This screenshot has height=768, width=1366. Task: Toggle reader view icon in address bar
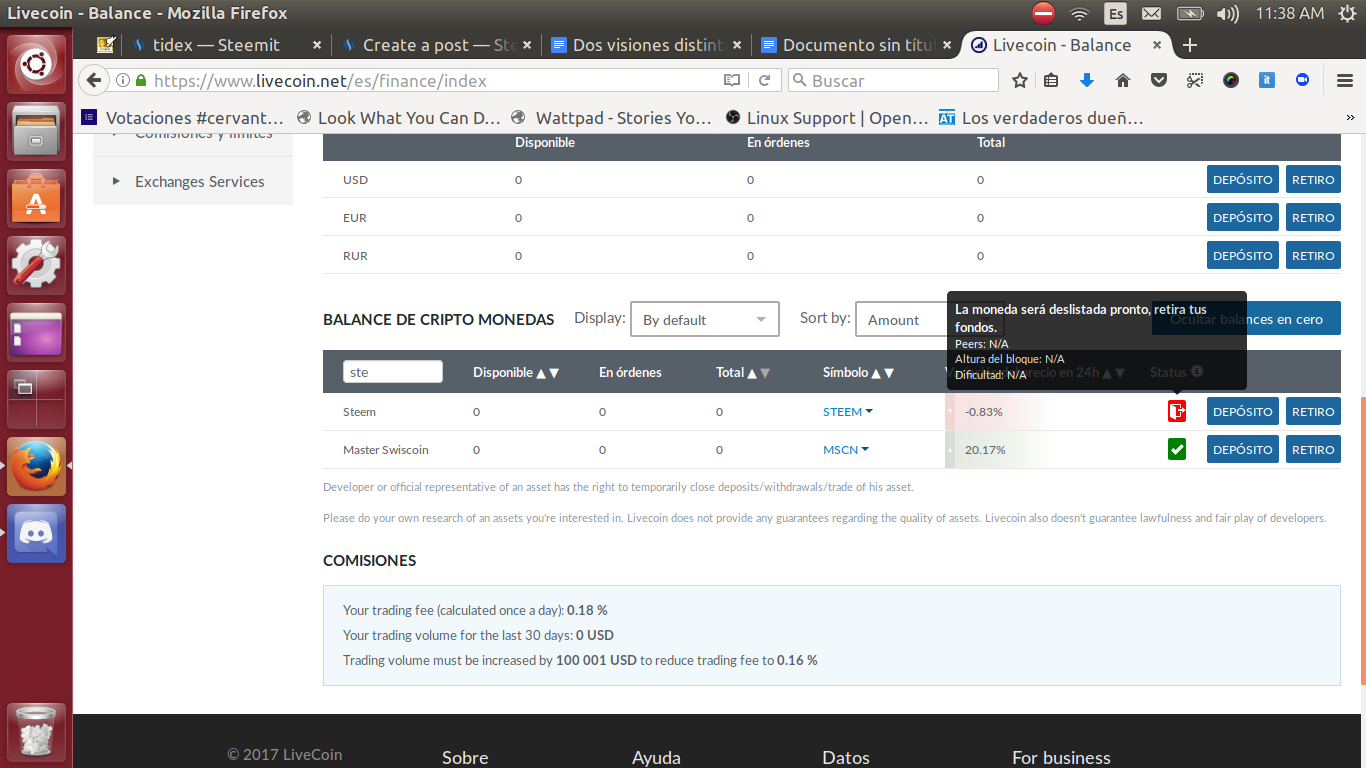(732, 80)
